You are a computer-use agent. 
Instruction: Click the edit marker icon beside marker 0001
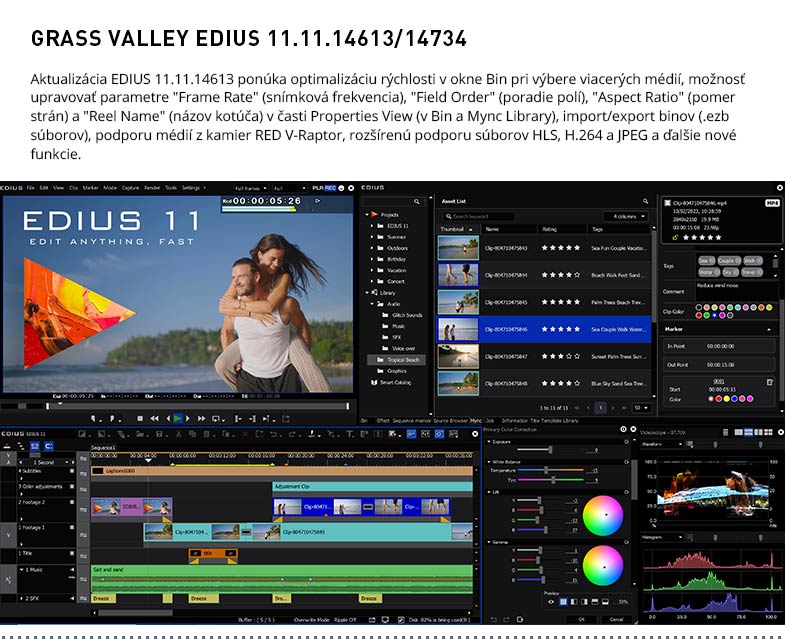coord(770,382)
